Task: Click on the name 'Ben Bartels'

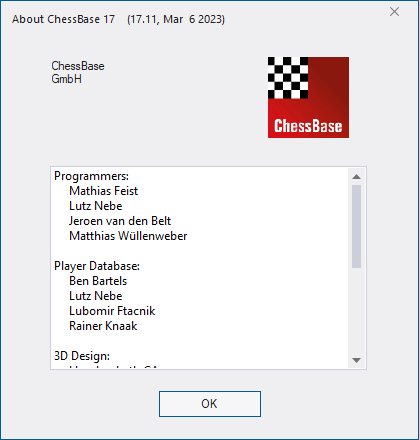Action: 98,281
